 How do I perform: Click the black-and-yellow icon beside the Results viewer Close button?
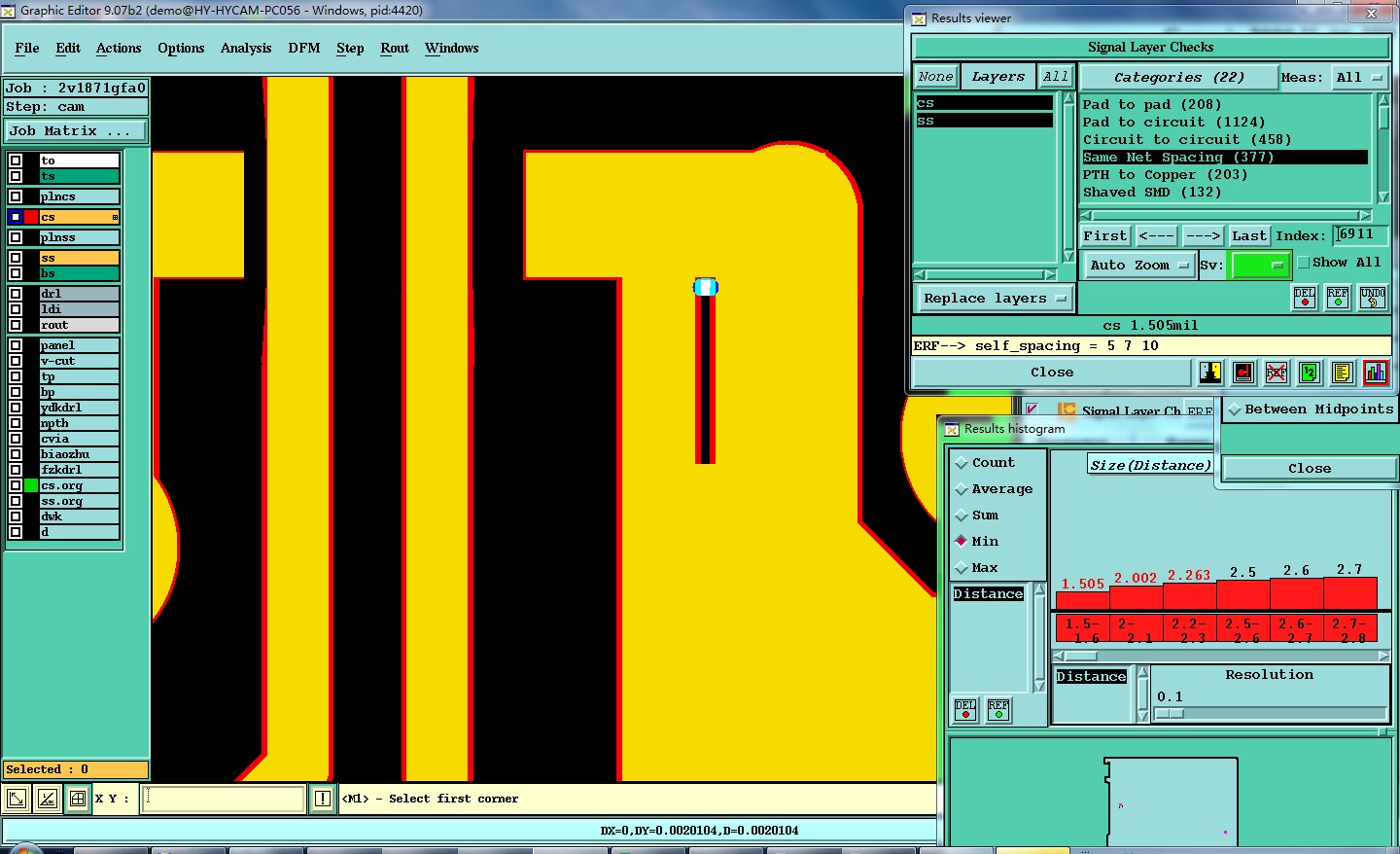1210,372
